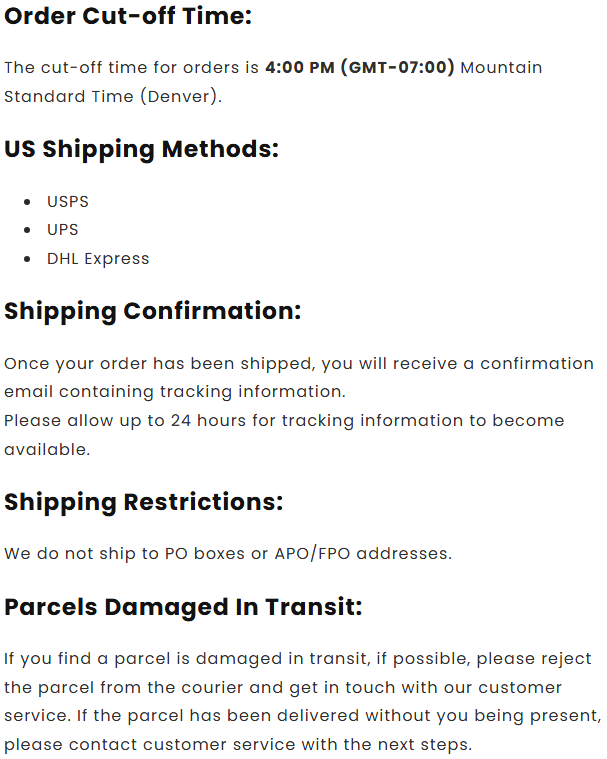Click the bullet point beside UPS

click(x=26, y=230)
